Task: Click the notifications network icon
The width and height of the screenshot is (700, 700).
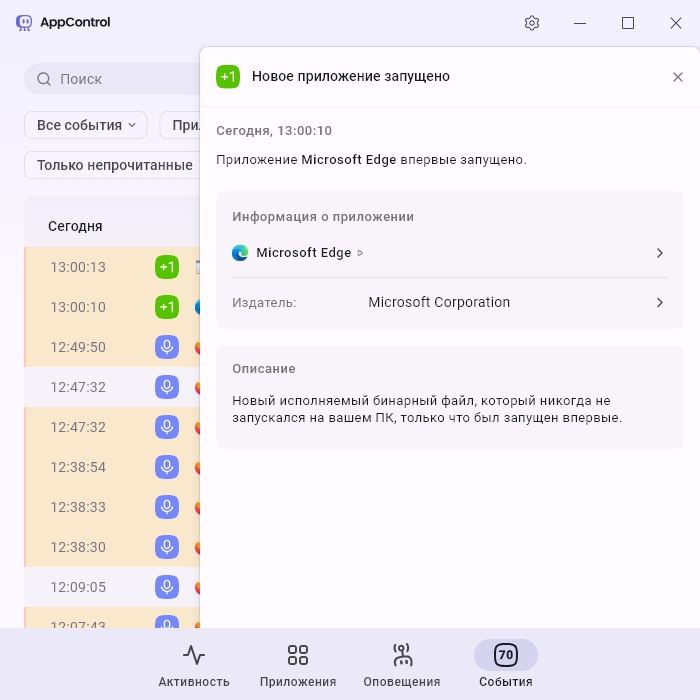Action: 402,655
